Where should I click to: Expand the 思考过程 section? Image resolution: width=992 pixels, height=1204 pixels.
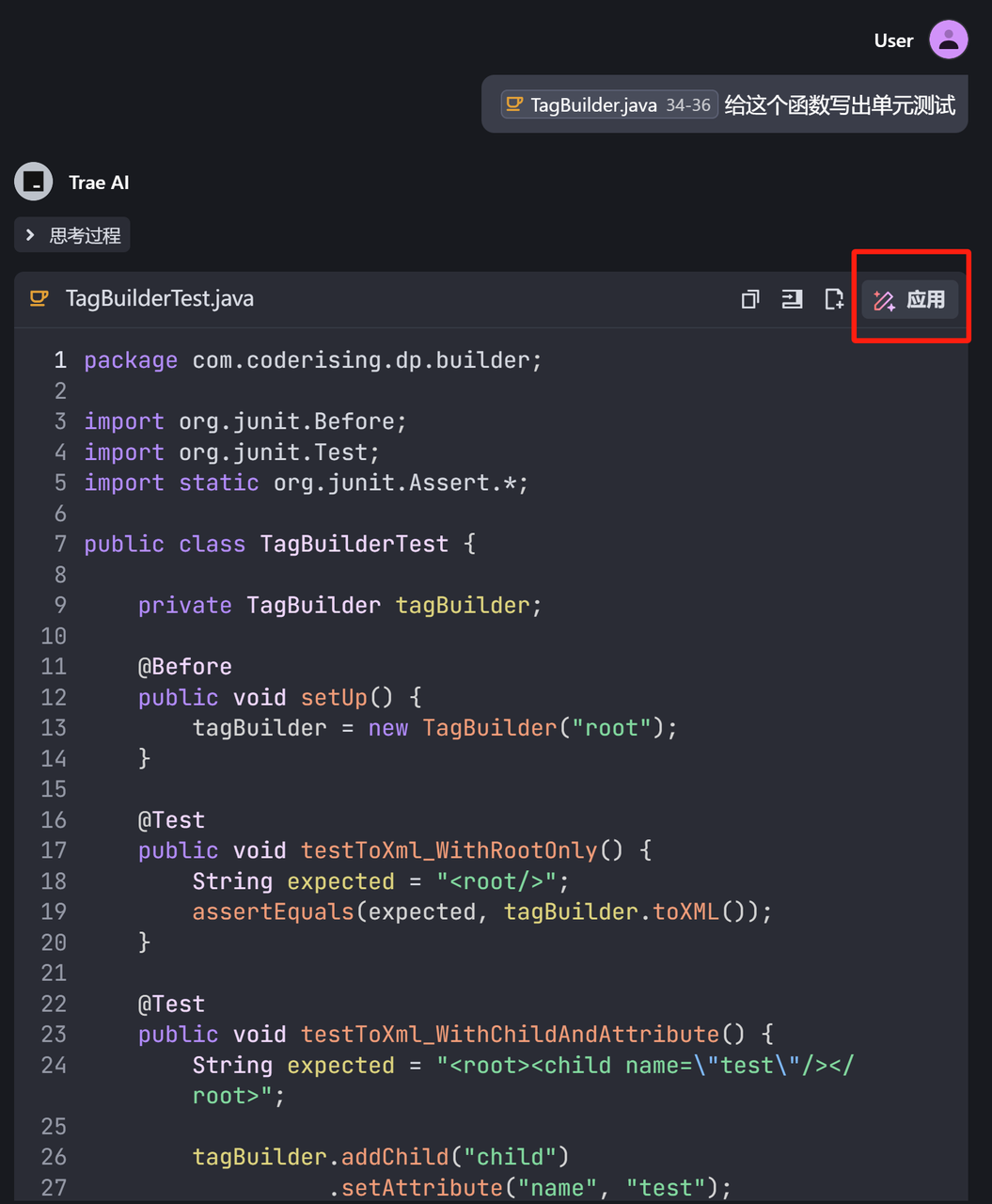72,235
